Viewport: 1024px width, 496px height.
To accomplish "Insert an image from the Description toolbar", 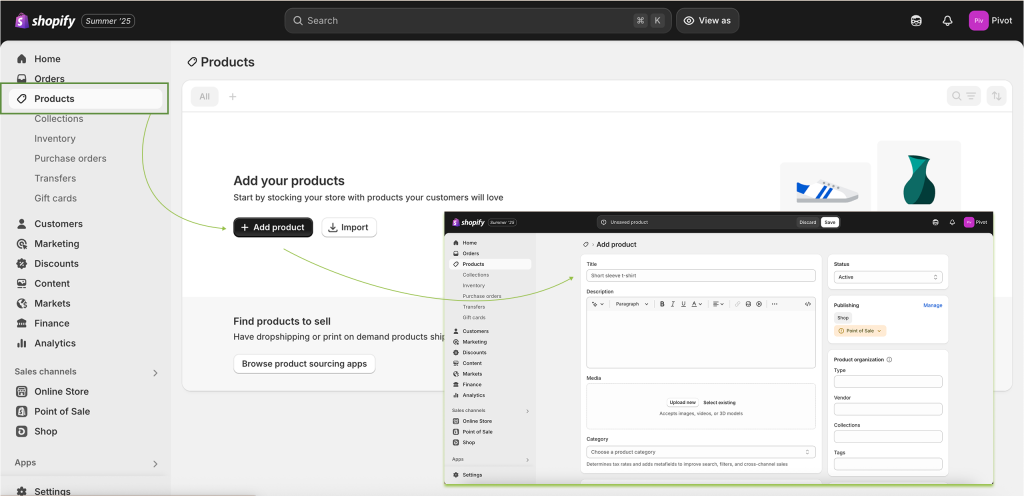I will pos(748,304).
